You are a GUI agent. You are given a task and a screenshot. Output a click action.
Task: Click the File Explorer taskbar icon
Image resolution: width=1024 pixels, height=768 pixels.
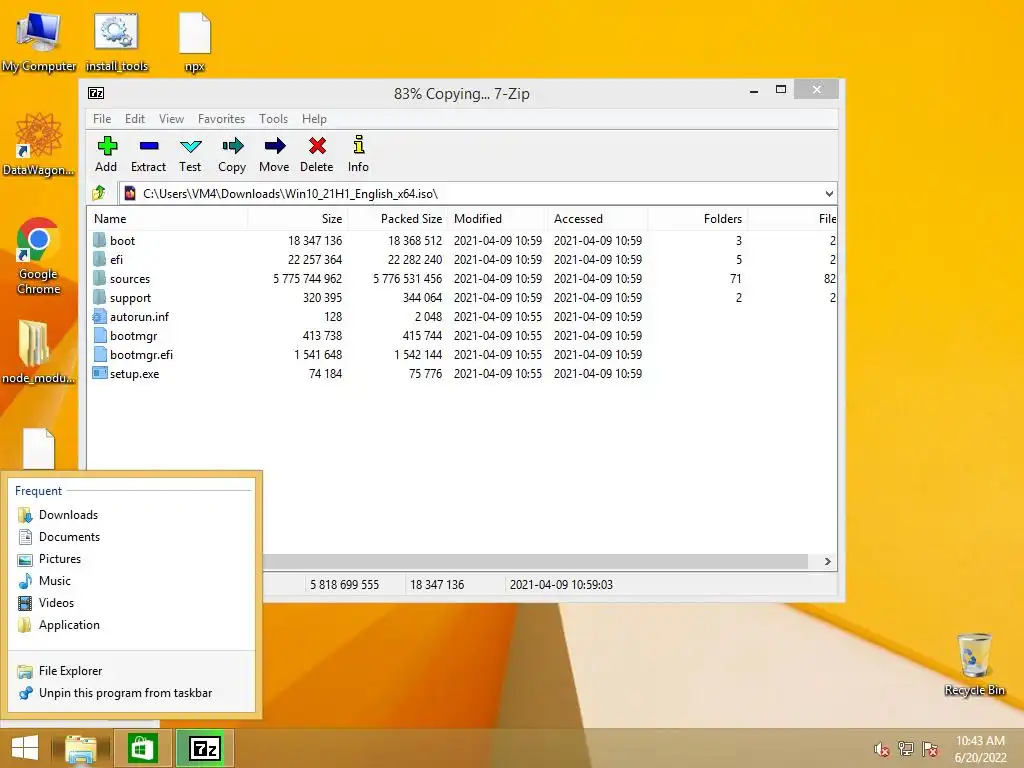[80, 748]
